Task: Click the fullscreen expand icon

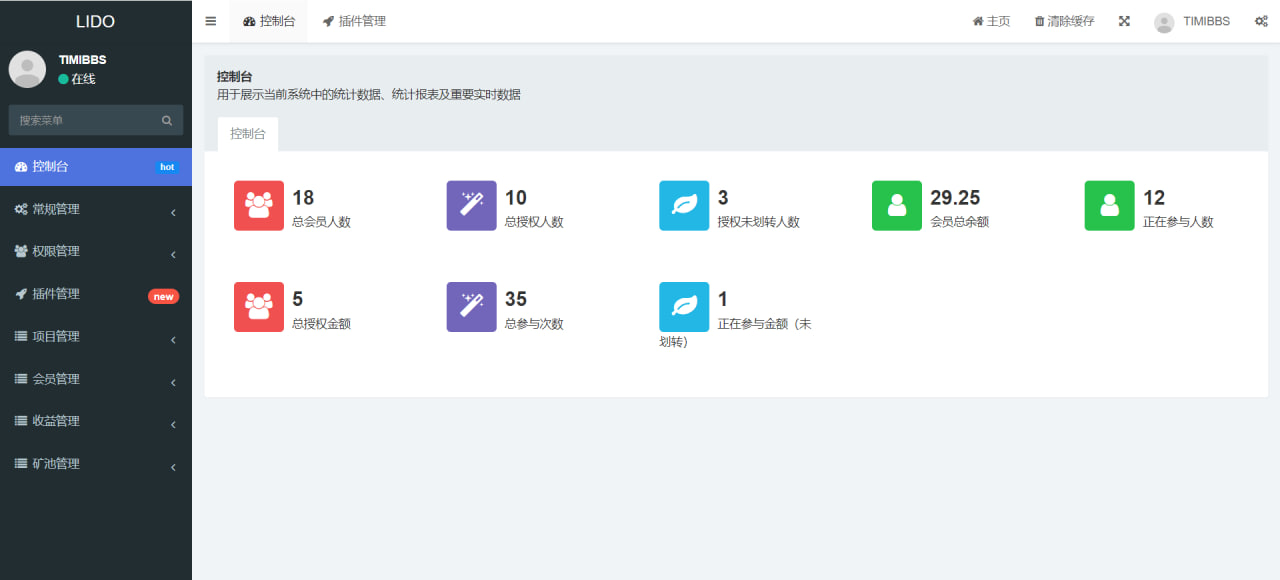Action: (1124, 20)
